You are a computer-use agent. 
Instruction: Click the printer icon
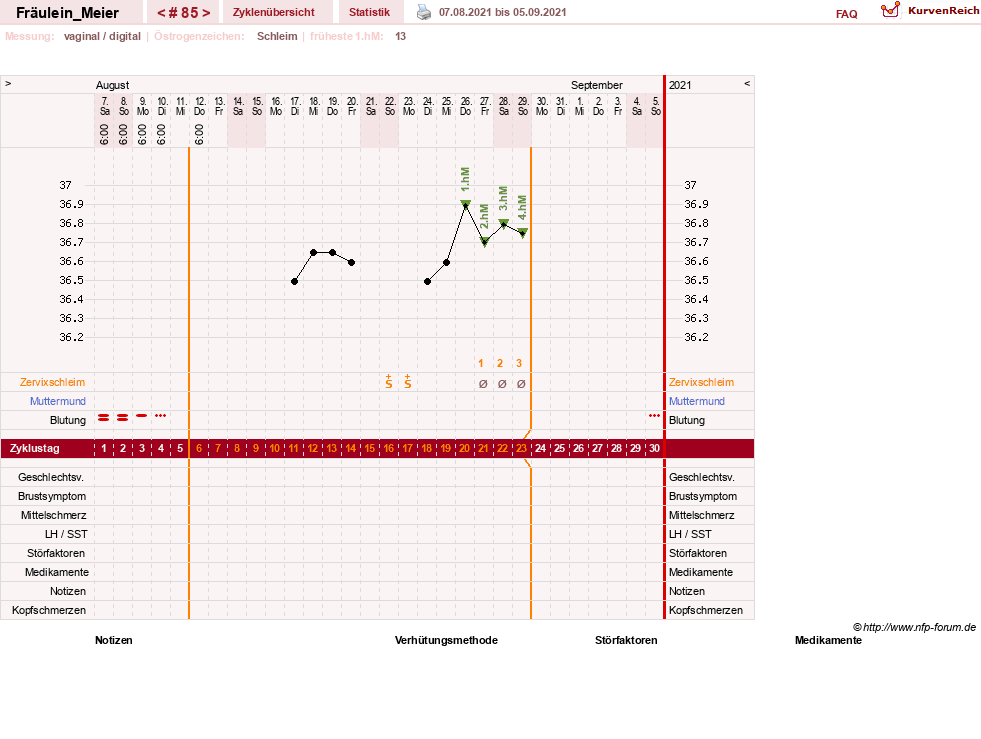tap(424, 13)
